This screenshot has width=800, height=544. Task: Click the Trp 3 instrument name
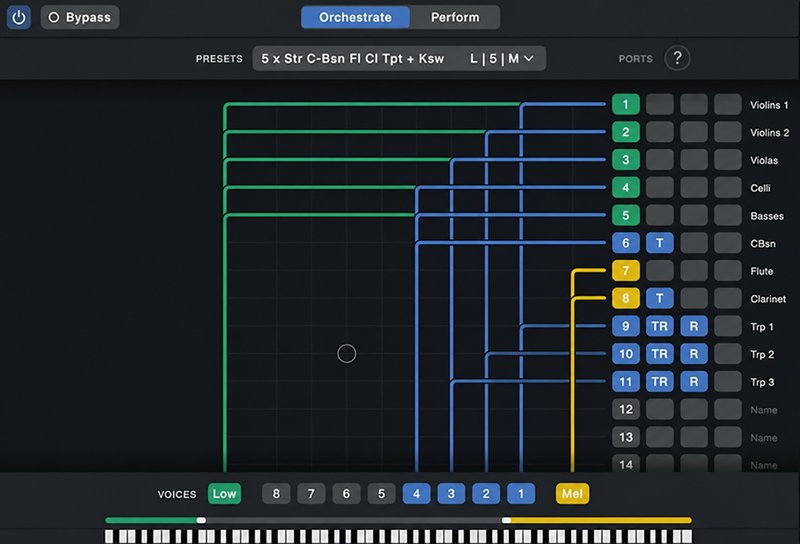(762, 382)
